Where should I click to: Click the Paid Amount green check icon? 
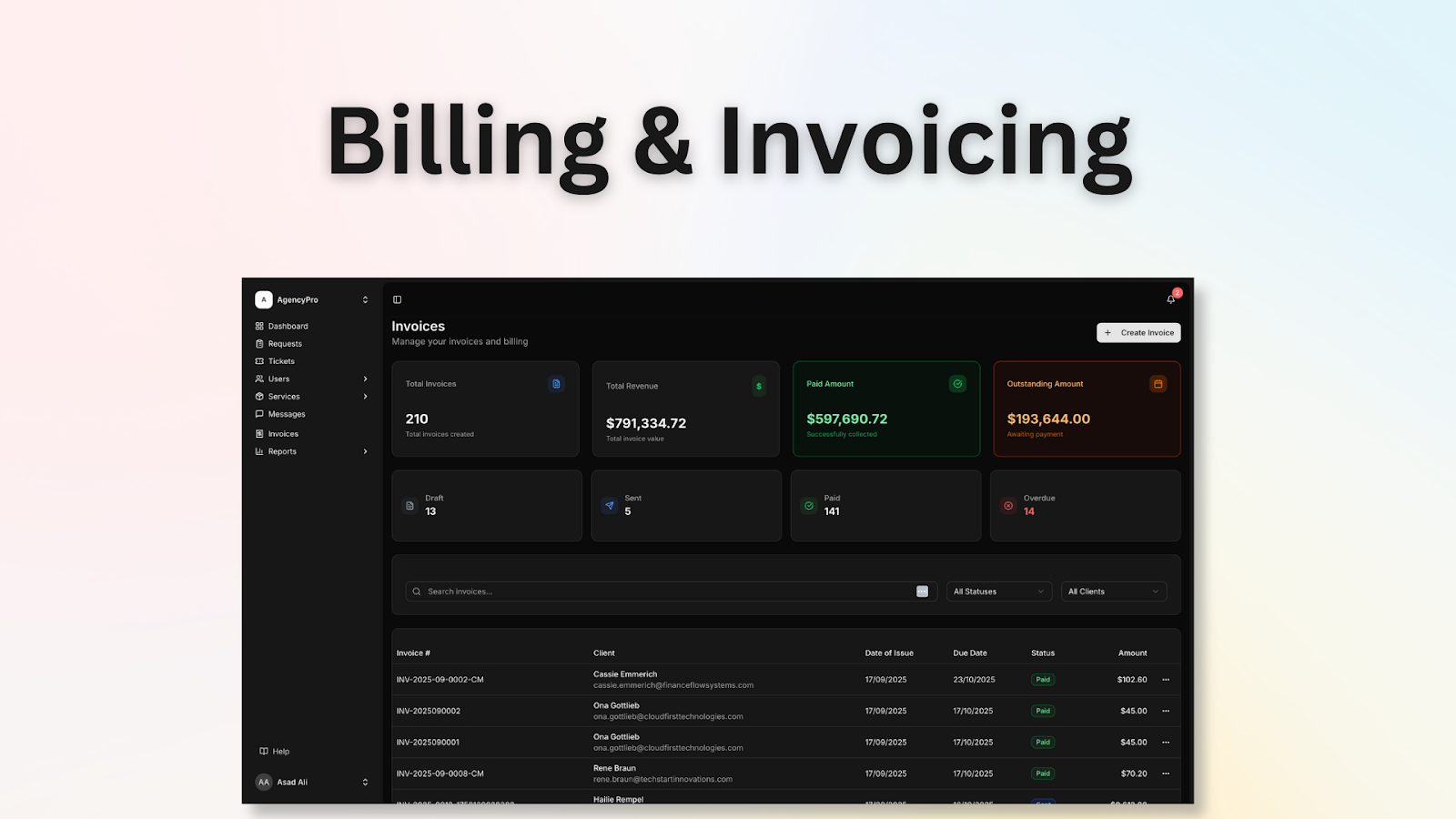tap(957, 383)
